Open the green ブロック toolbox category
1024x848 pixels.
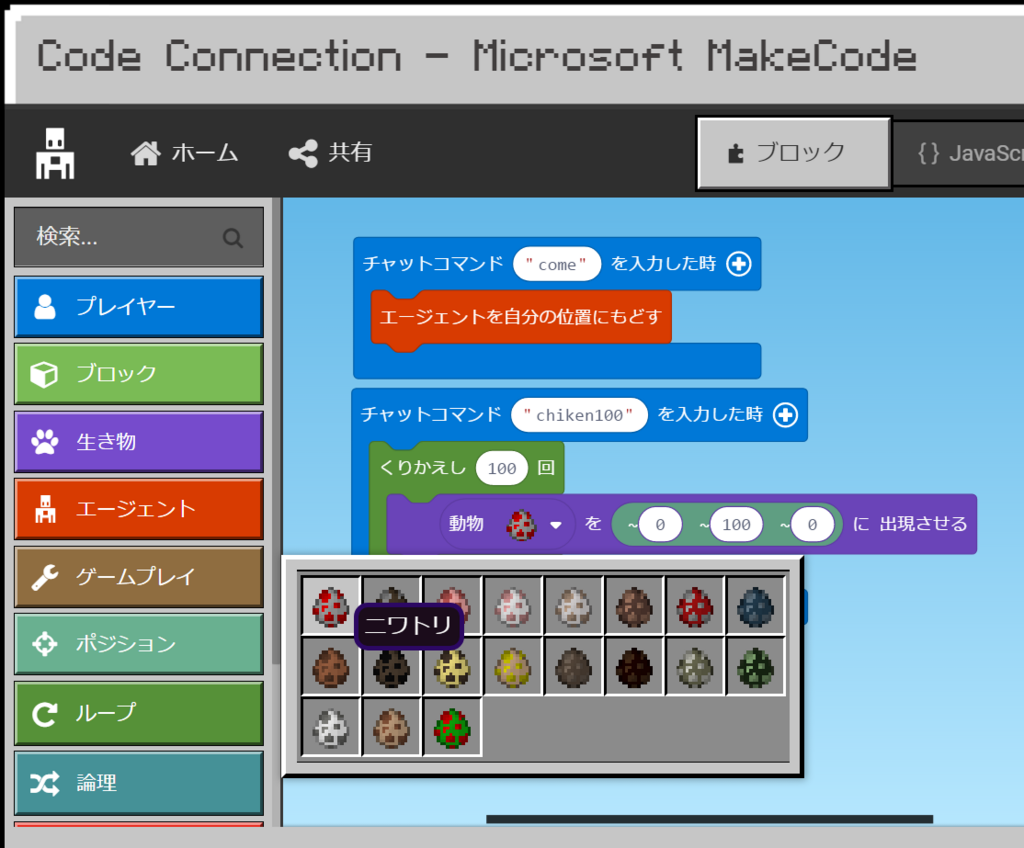138,374
